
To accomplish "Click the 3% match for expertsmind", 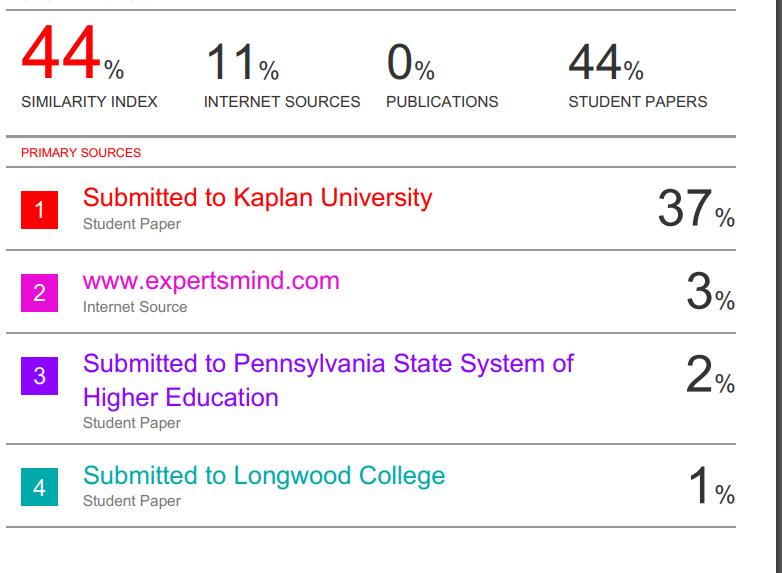I will coord(710,292).
